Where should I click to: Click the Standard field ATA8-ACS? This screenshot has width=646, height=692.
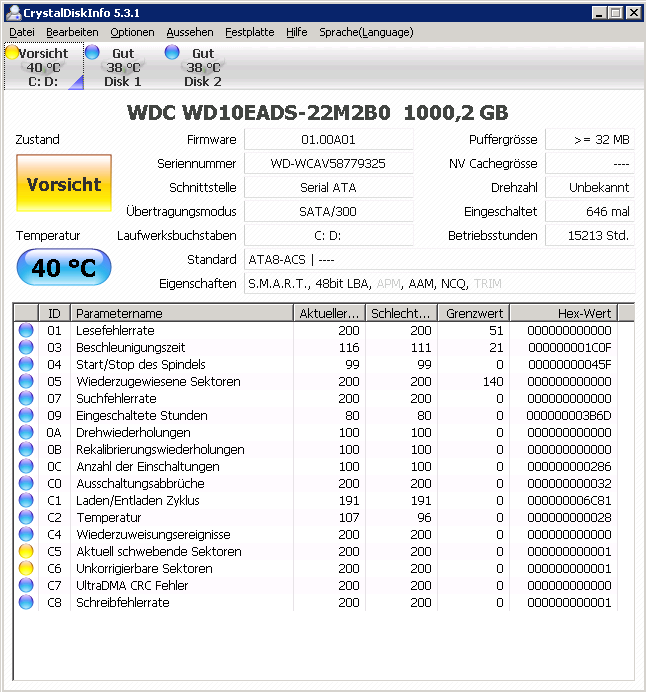click(x=439, y=260)
